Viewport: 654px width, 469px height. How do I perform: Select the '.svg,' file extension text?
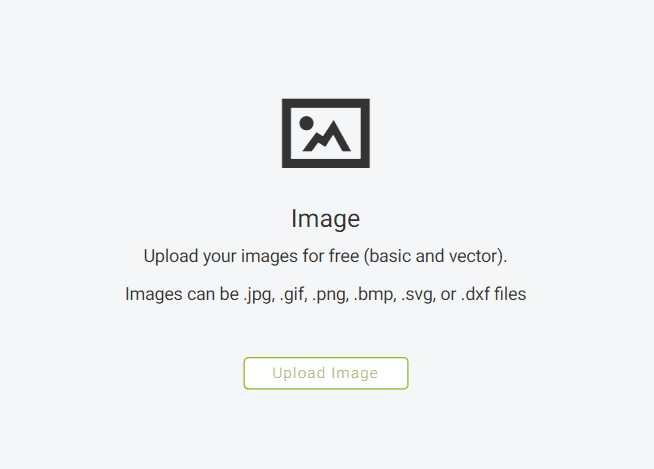coord(418,294)
